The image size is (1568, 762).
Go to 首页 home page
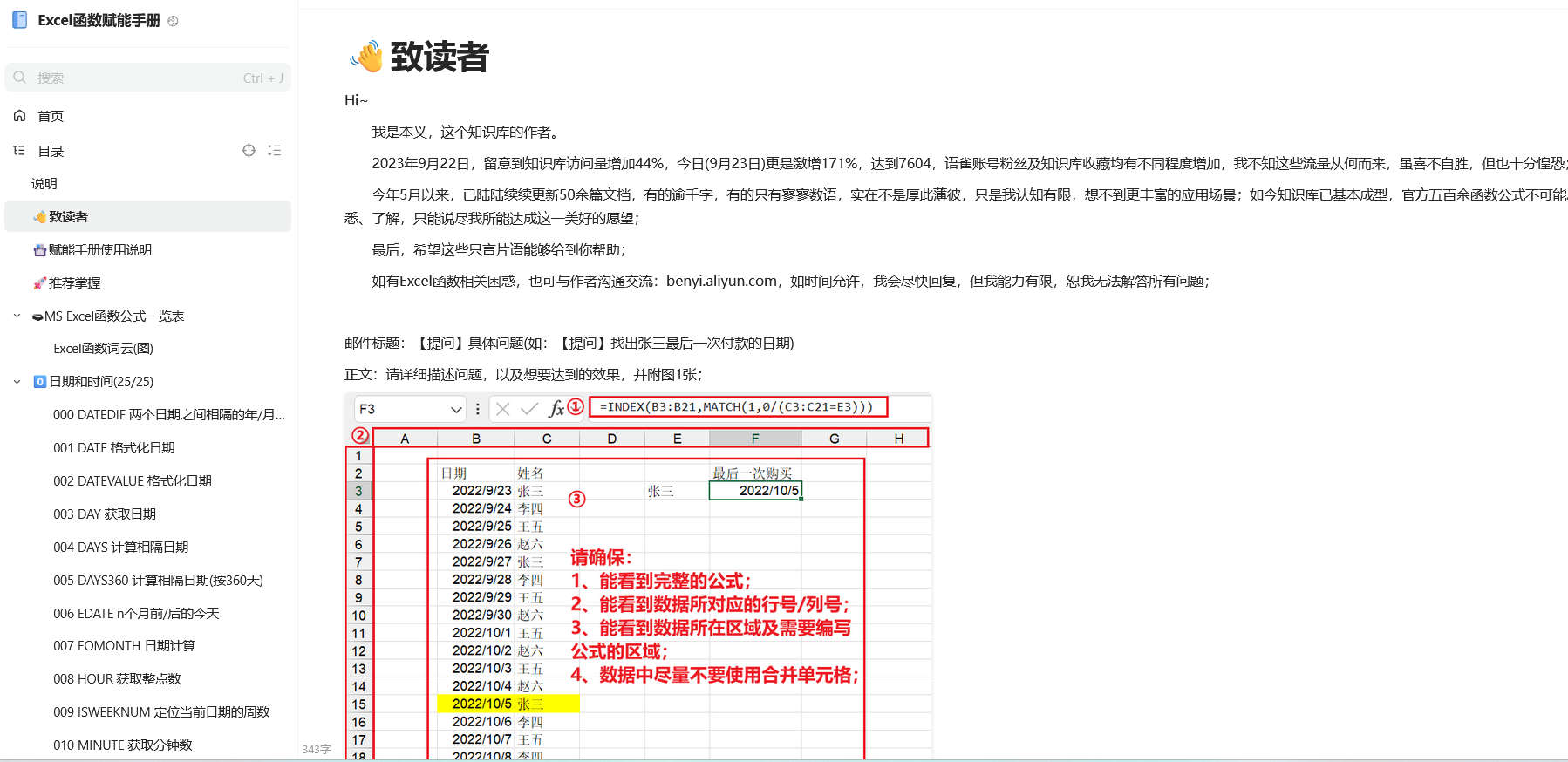[x=51, y=116]
